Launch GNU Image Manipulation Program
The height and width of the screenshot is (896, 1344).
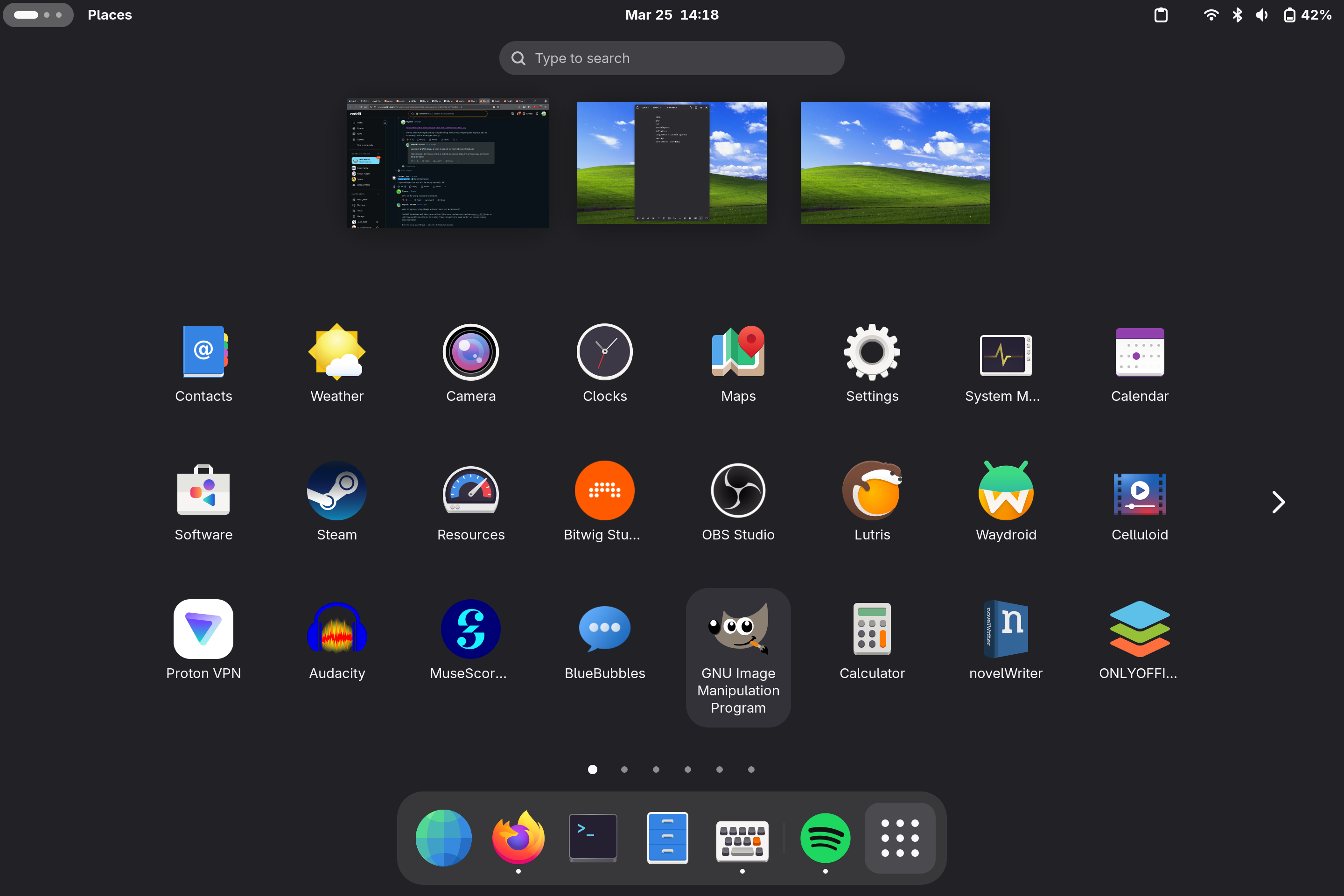tap(738, 629)
